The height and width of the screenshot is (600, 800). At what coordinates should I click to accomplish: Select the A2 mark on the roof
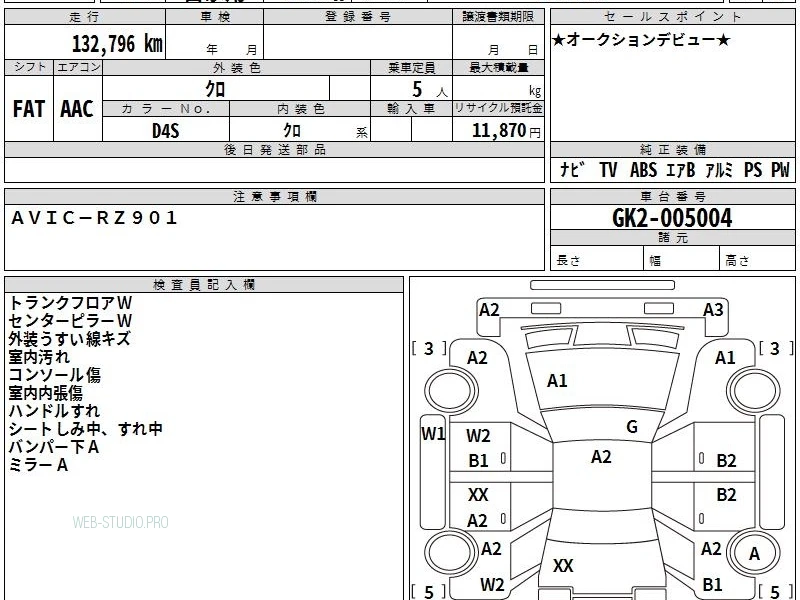pyautogui.click(x=601, y=457)
